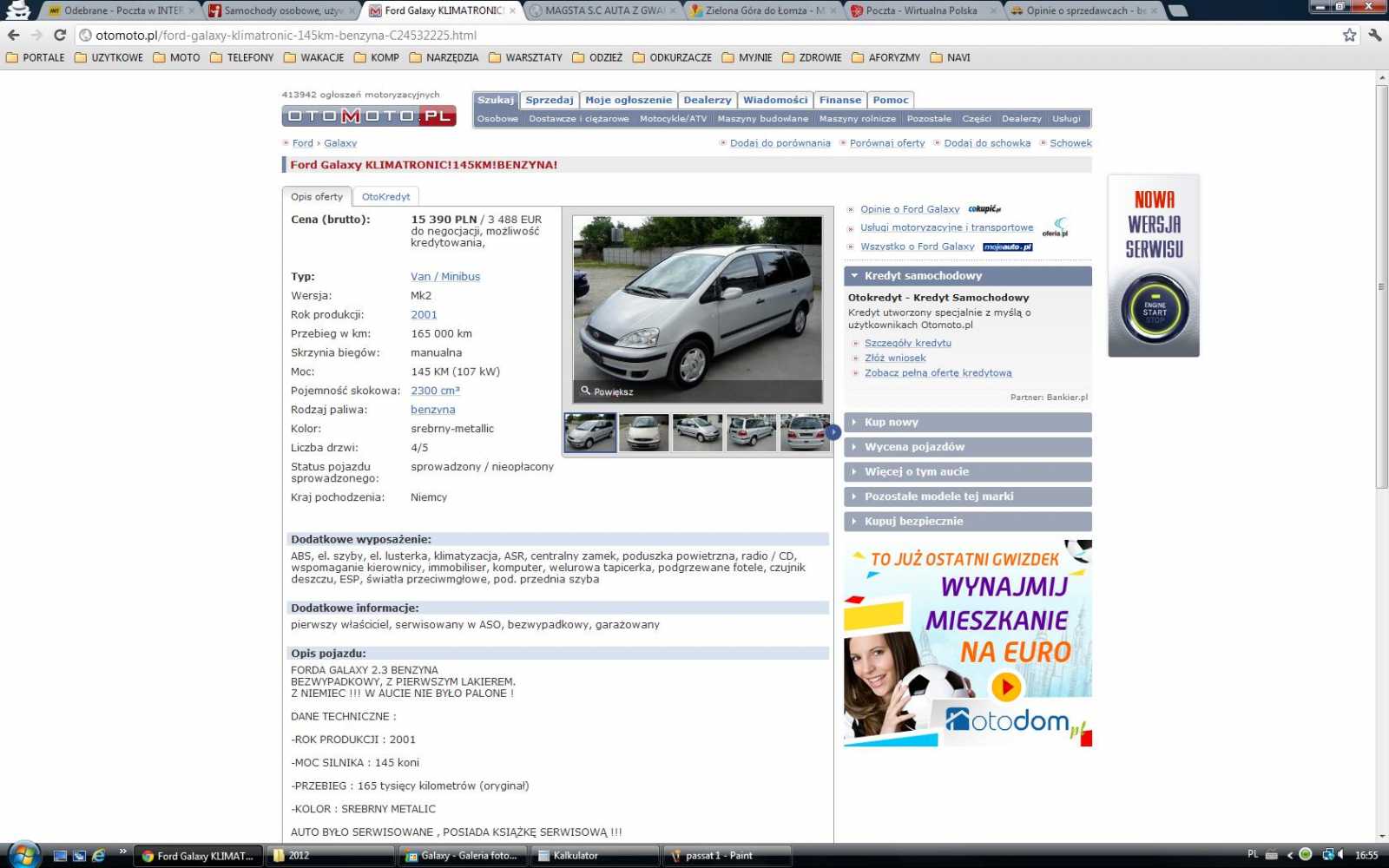Open the WARSZTATY bookmarks folder

(525, 57)
